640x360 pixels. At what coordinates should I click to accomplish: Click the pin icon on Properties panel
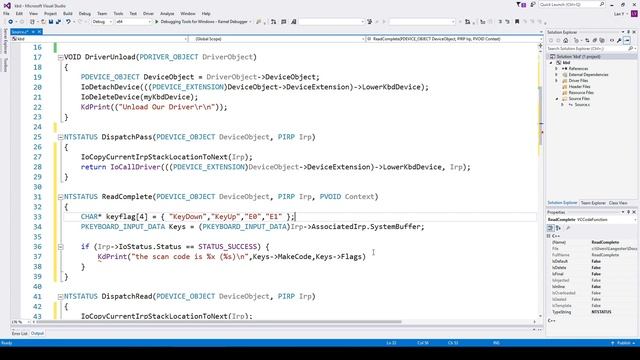pyautogui.click(x=629, y=212)
